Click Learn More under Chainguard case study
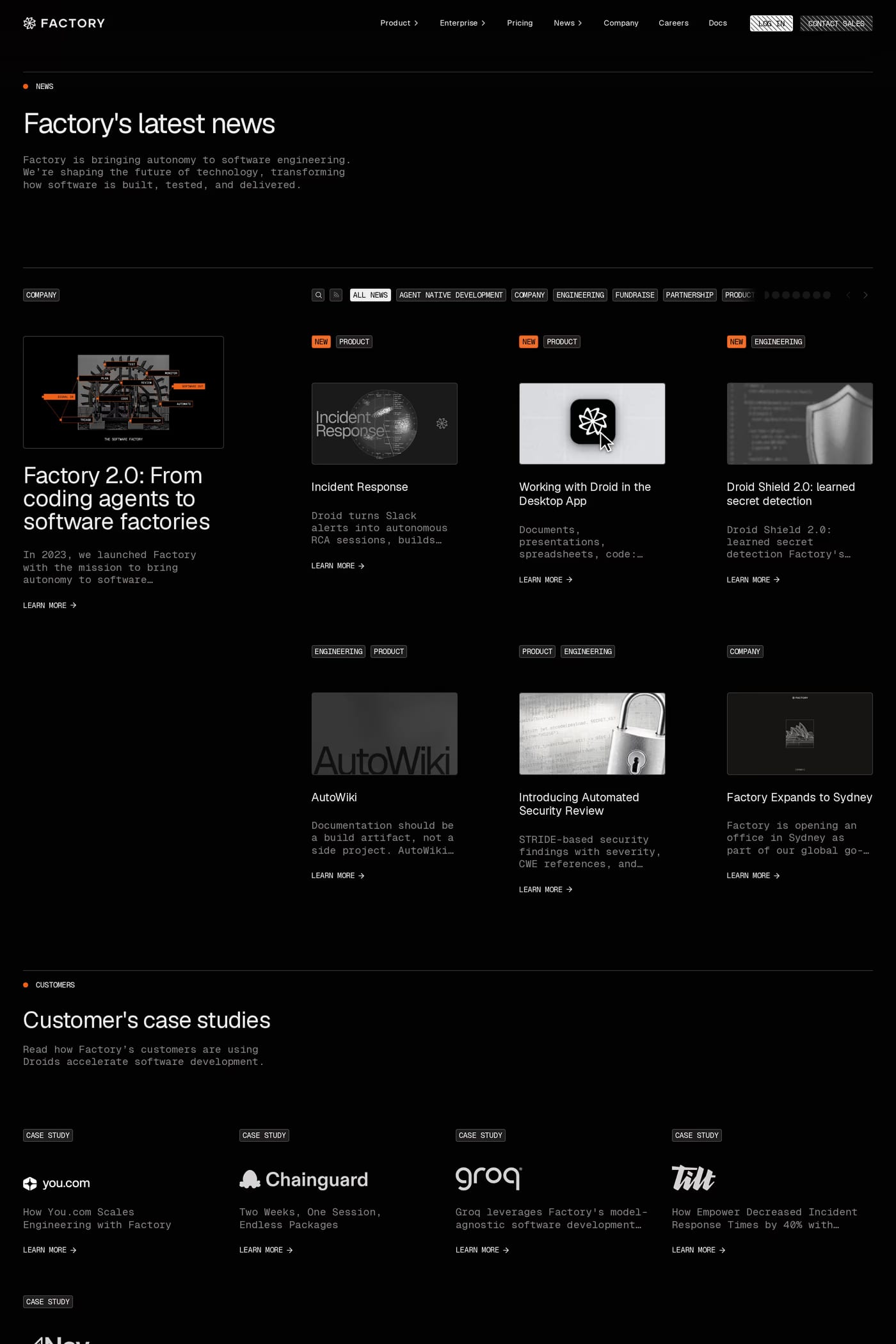The image size is (896, 1344). click(266, 1250)
